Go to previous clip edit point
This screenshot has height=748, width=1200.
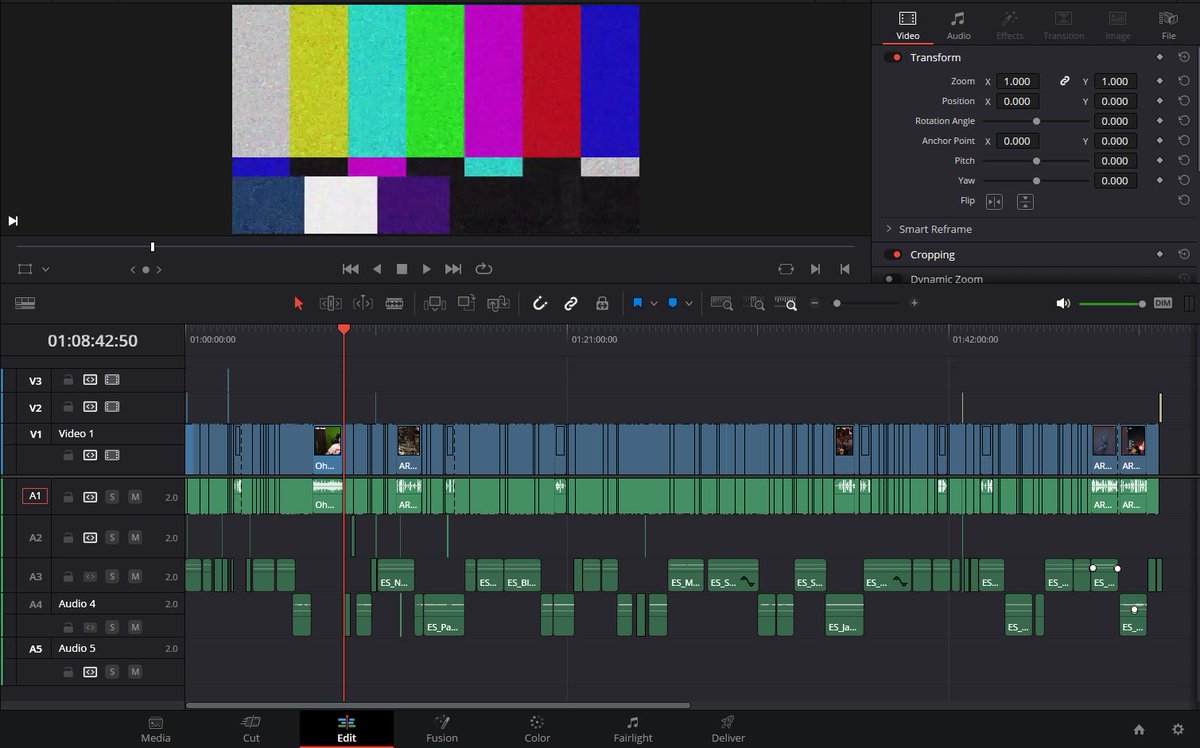tap(845, 269)
